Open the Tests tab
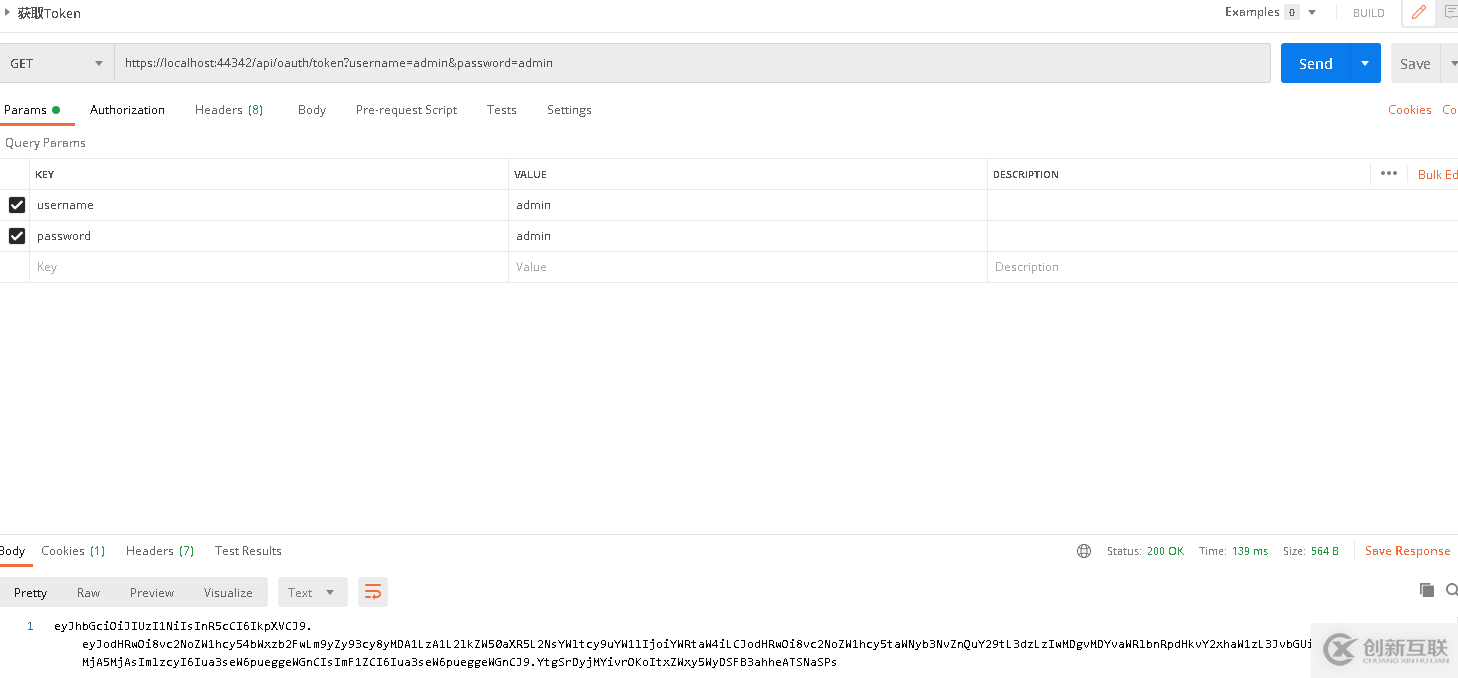Image resolution: width=1458 pixels, height=678 pixels. (x=502, y=110)
